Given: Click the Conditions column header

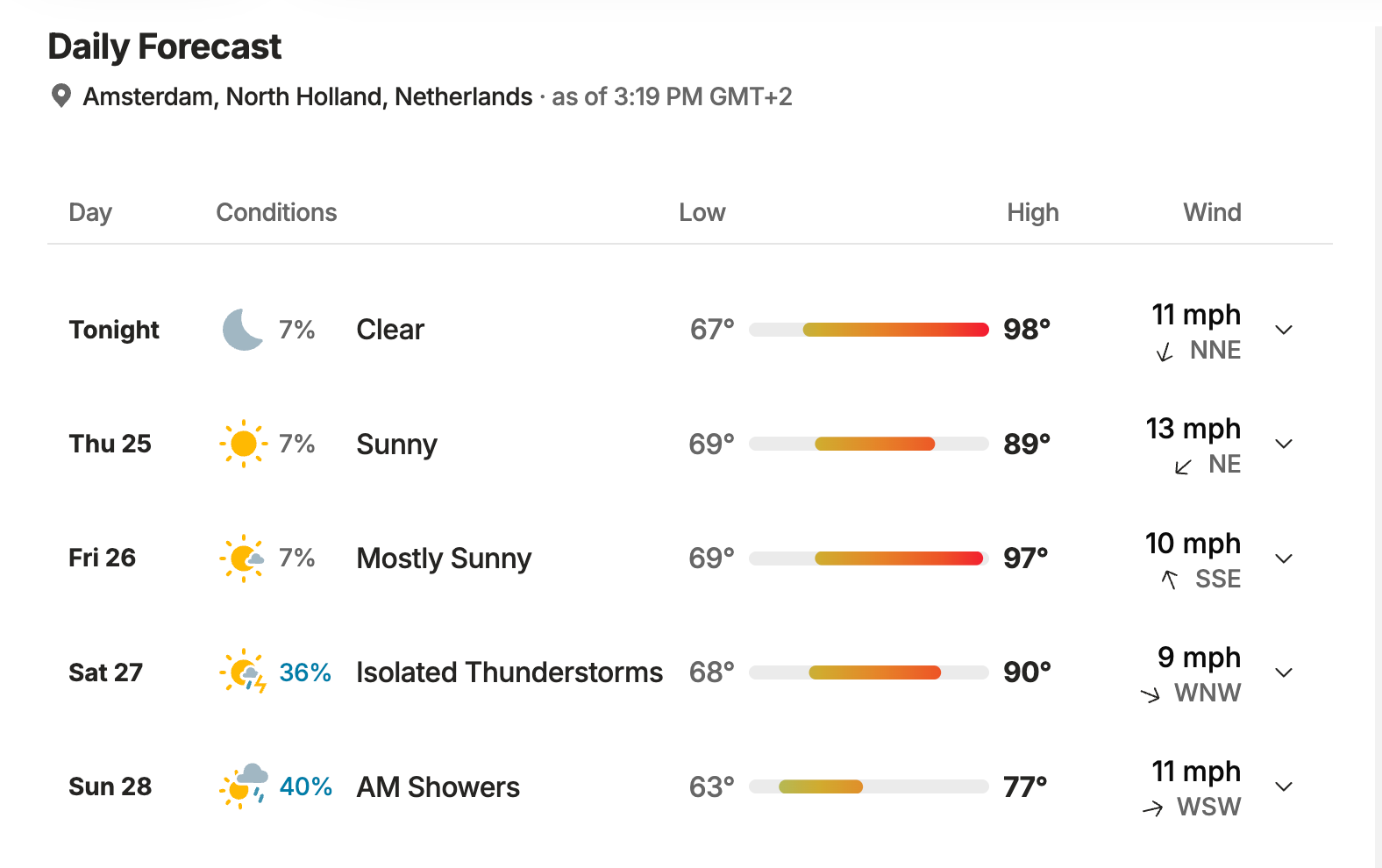Looking at the screenshot, I should click(x=276, y=212).
